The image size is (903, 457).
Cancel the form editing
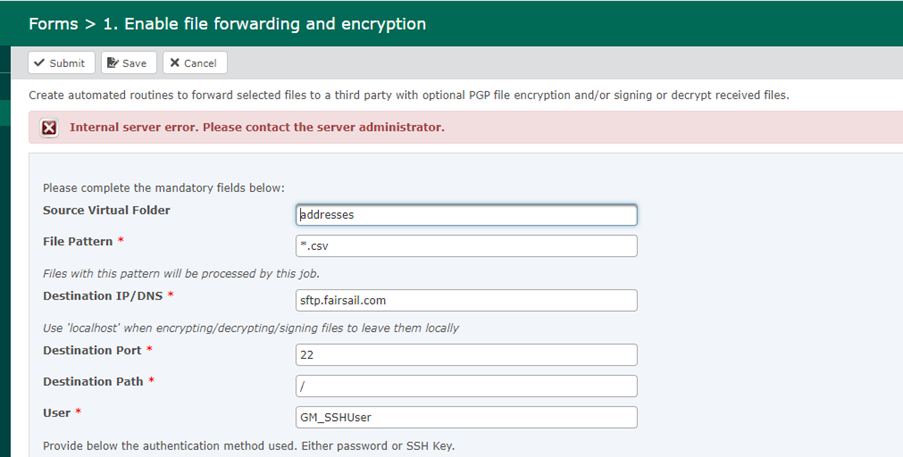tap(195, 63)
